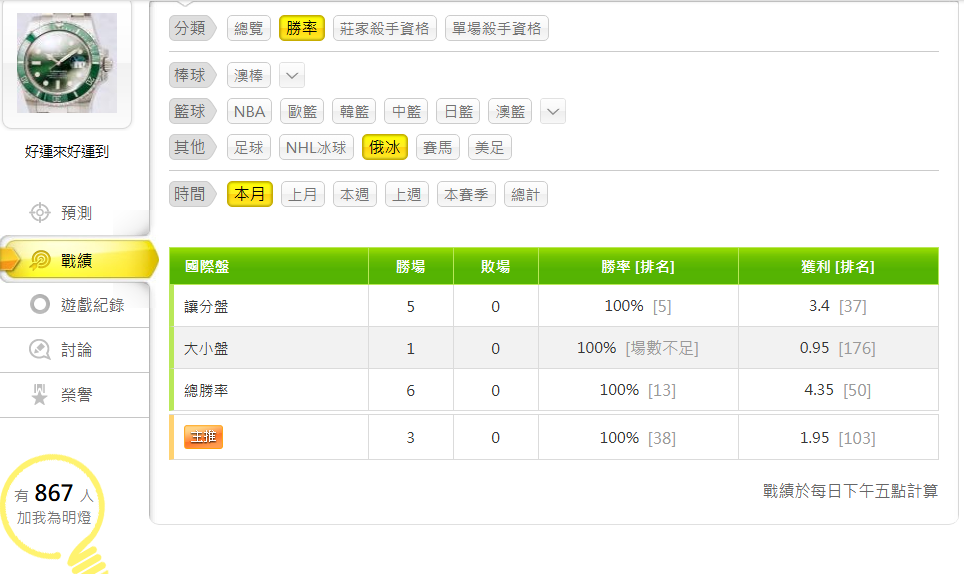Click the 場數不足 note in 大小盤 row

(x=662, y=348)
